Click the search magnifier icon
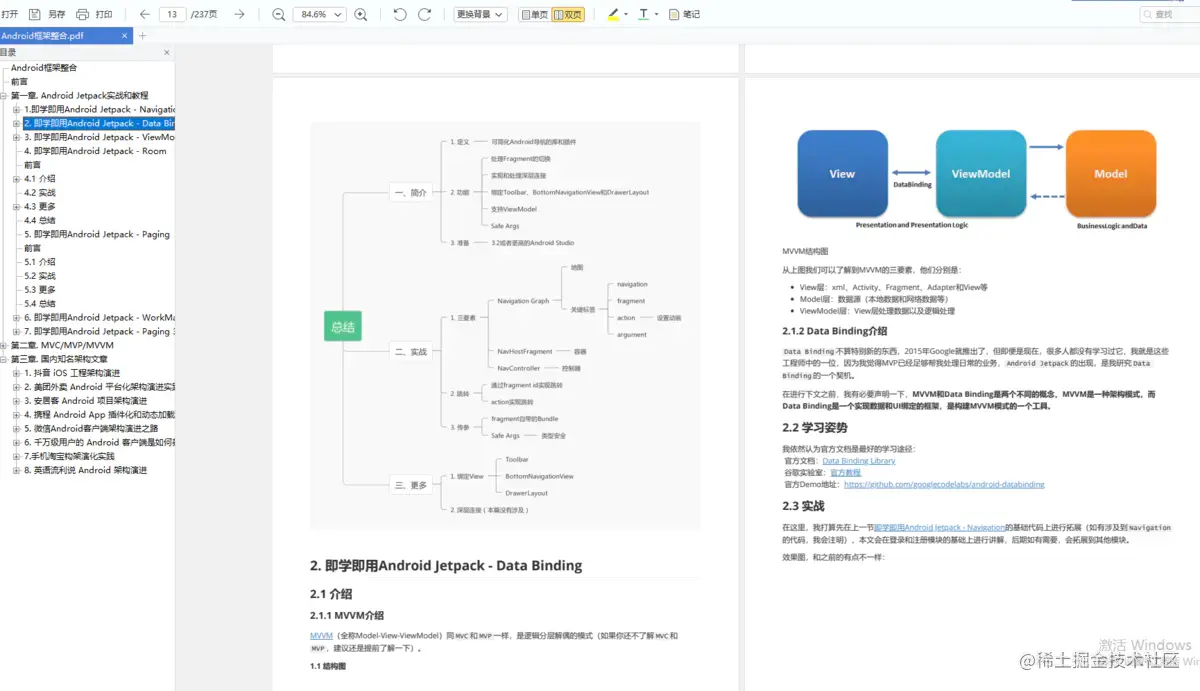 click(x=1148, y=14)
